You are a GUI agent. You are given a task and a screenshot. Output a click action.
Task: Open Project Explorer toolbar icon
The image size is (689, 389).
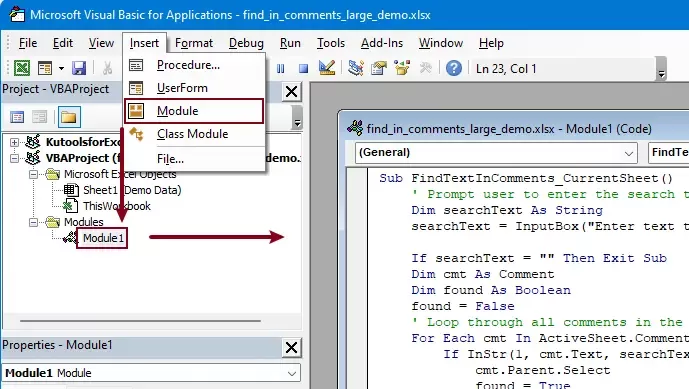click(x=355, y=68)
